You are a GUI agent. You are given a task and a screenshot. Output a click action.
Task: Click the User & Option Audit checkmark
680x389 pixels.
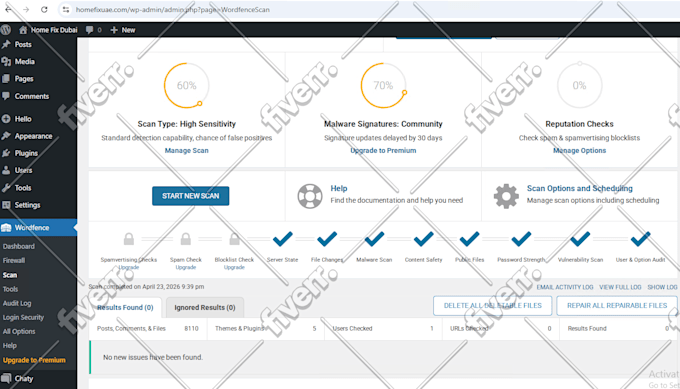(x=640, y=239)
